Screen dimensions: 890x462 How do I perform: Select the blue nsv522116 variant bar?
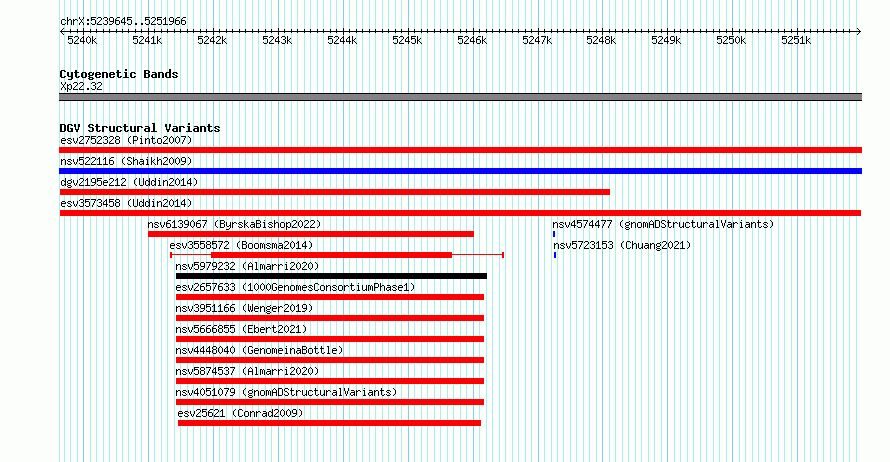pos(460,171)
